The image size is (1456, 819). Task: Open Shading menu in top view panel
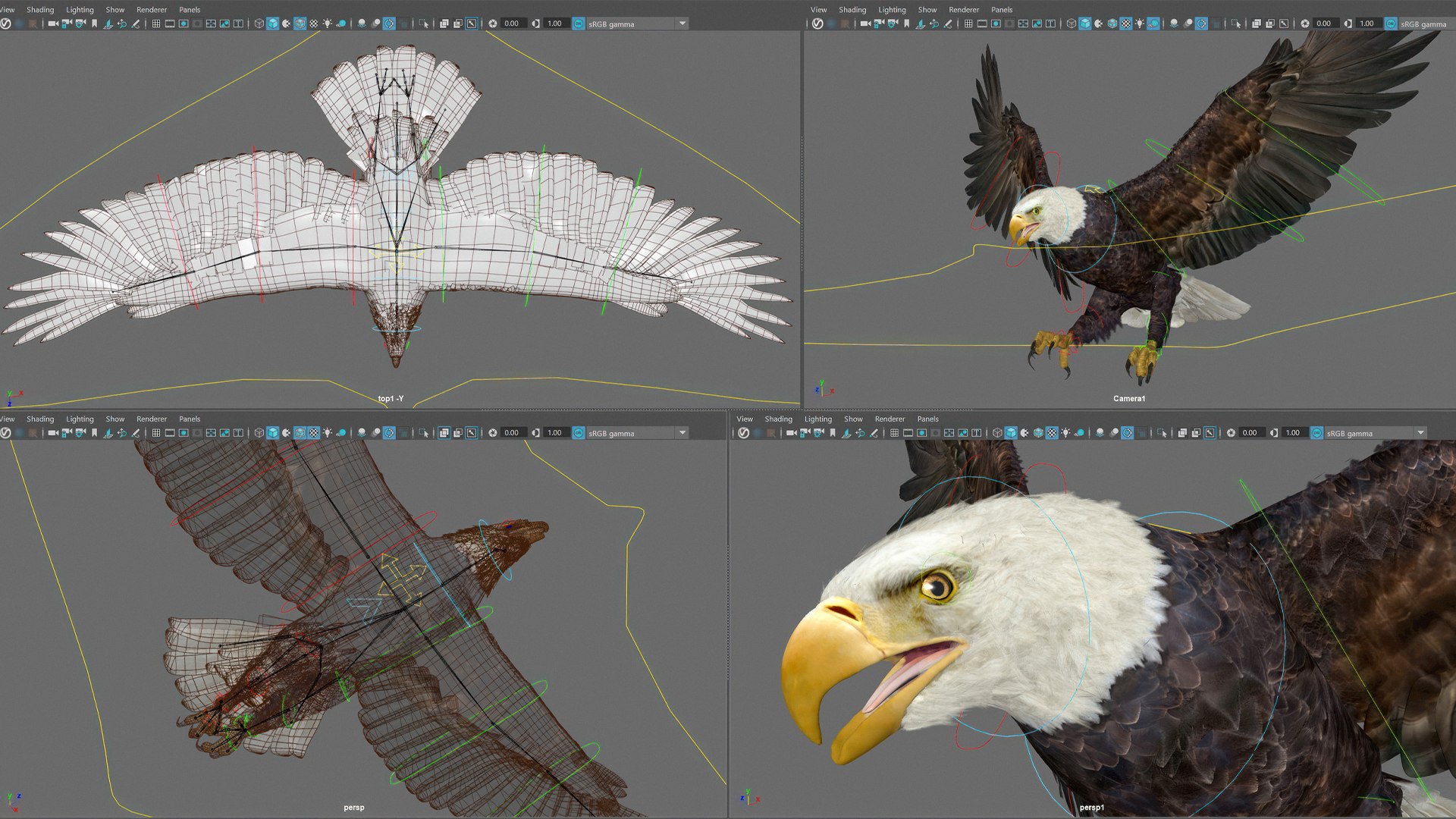[x=40, y=10]
